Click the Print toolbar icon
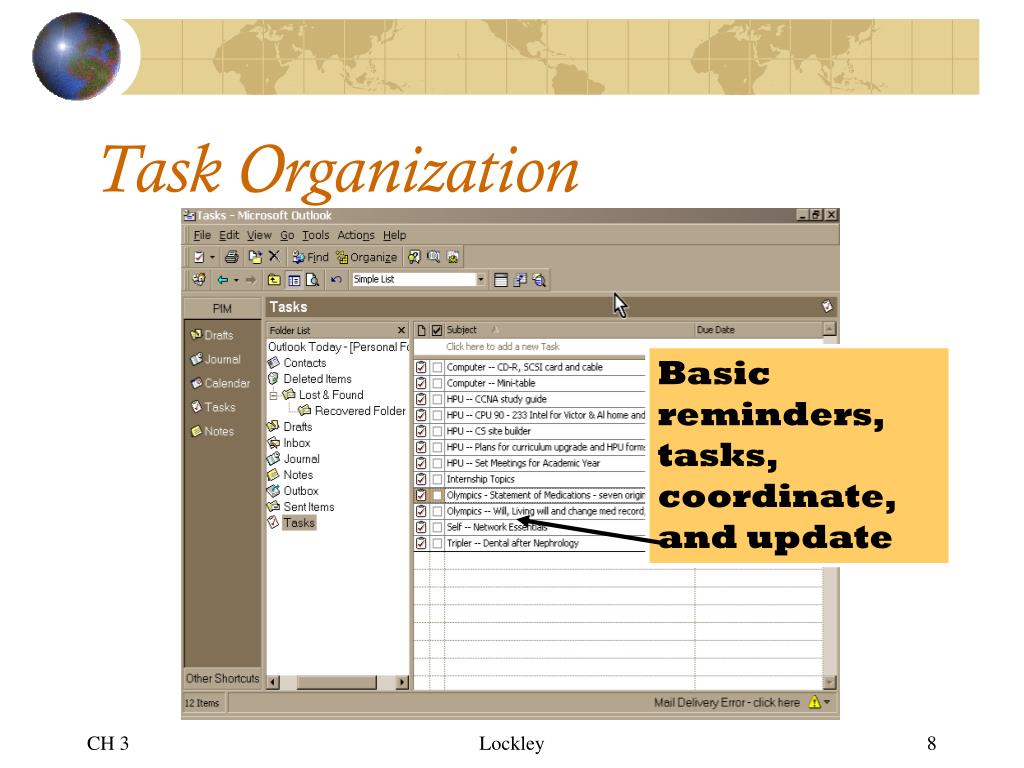 (x=232, y=257)
